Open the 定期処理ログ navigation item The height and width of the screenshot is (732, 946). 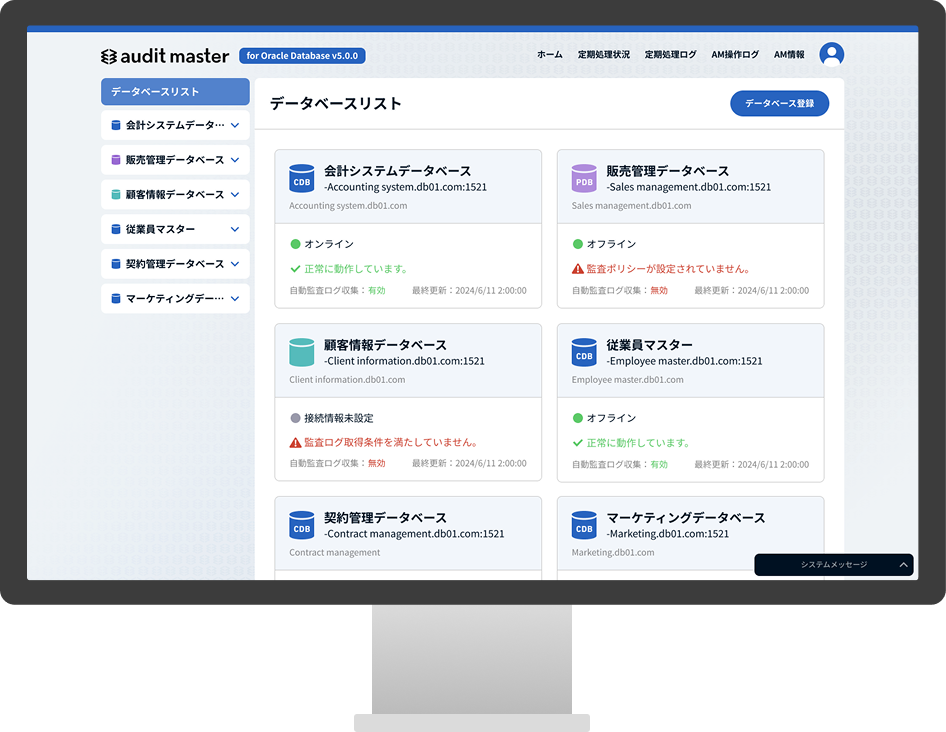[671, 55]
